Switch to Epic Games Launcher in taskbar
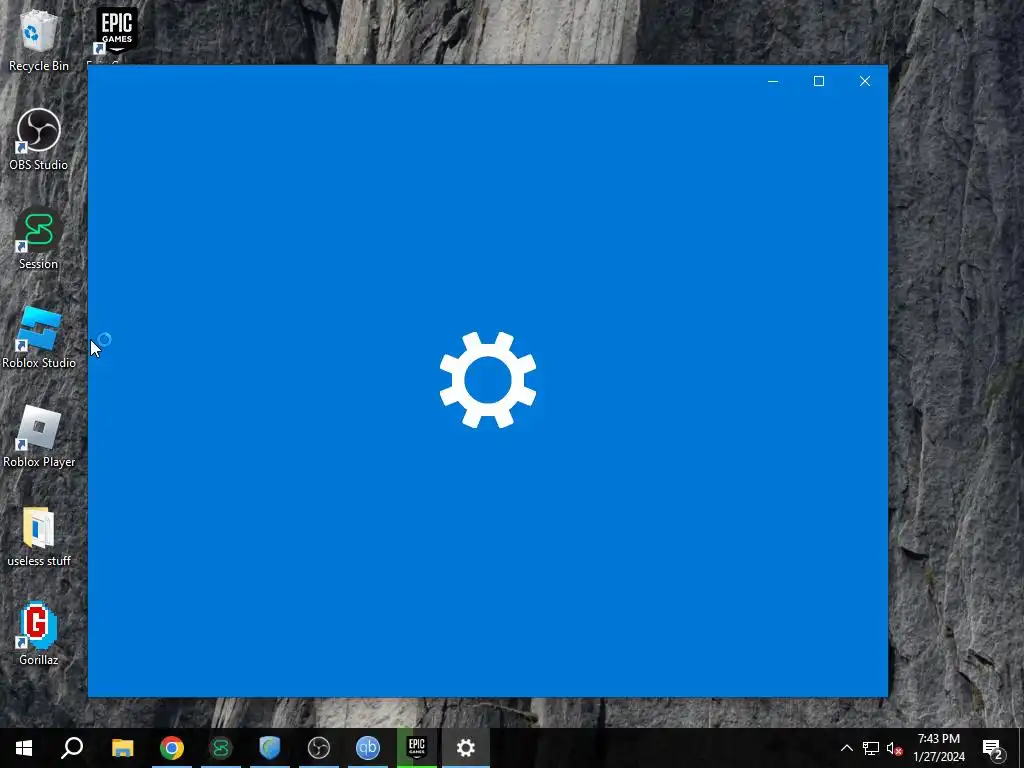Viewport: 1024px width, 768px height. coord(417,748)
